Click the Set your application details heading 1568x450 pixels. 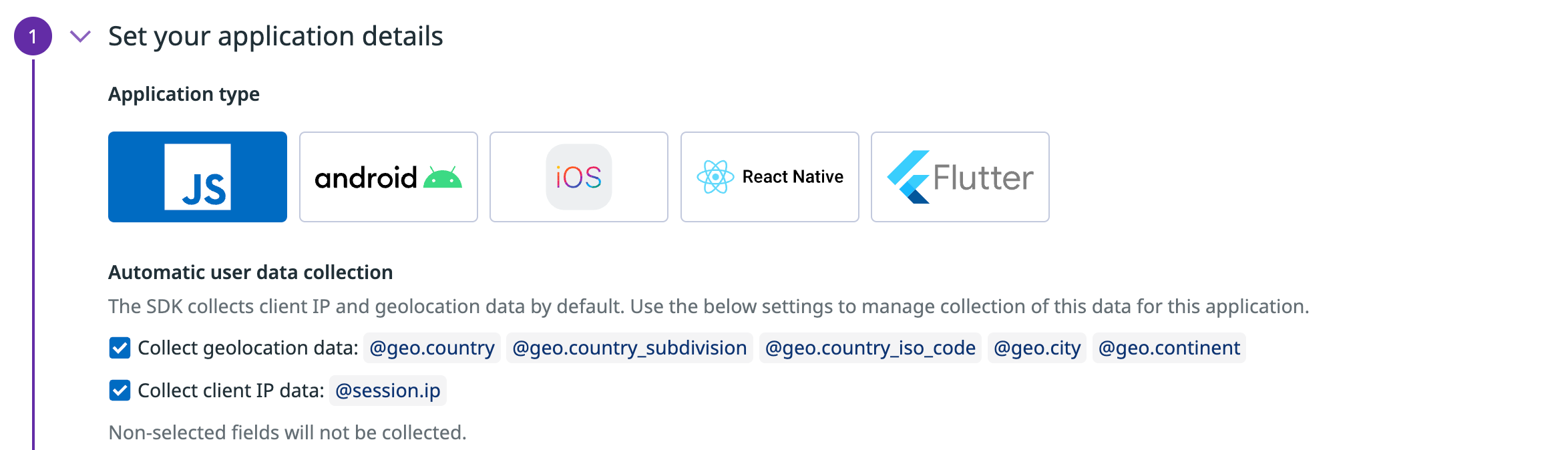click(x=275, y=36)
